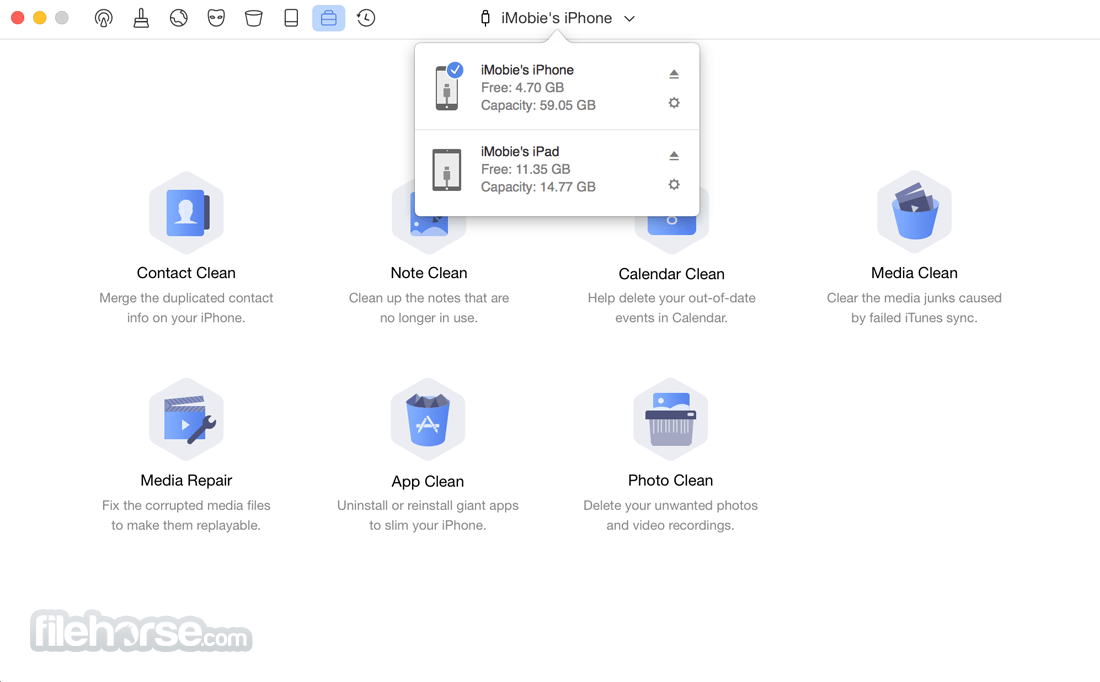Image resolution: width=1100 pixels, height=682 pixels.
Task: Click 'Free: 11.35 GB' text
Action: (x=525, y=169)
